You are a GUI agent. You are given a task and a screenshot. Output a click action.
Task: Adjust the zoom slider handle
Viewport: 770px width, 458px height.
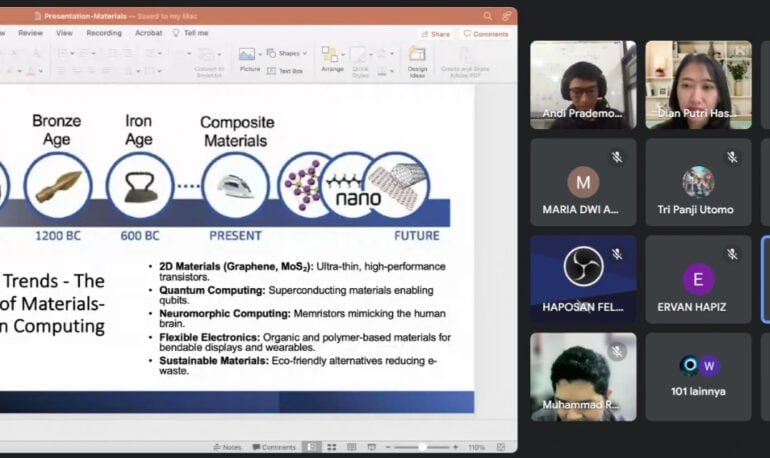(422, 447)
